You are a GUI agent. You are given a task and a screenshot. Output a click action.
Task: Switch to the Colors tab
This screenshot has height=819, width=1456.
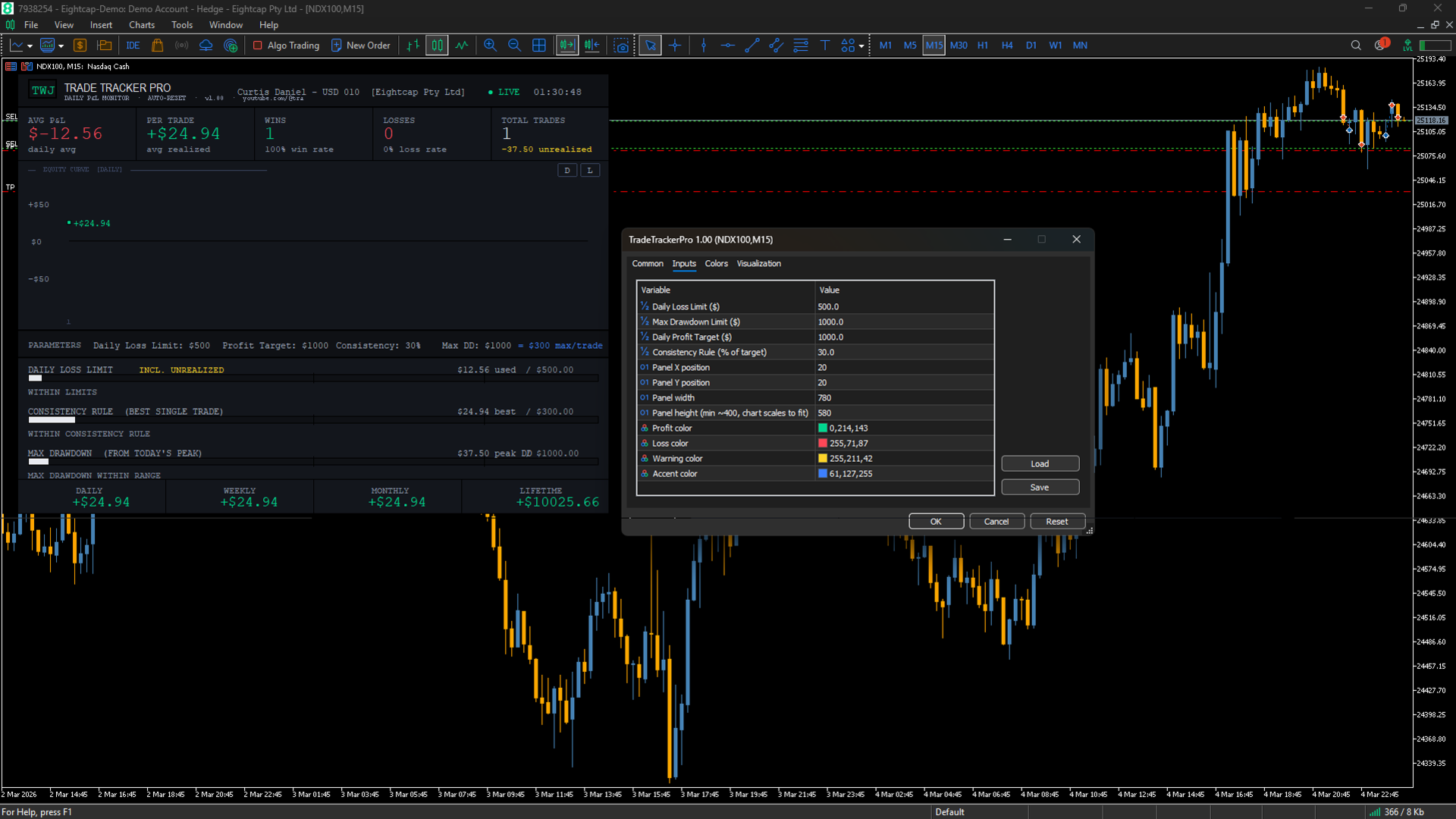click(716, 263)
